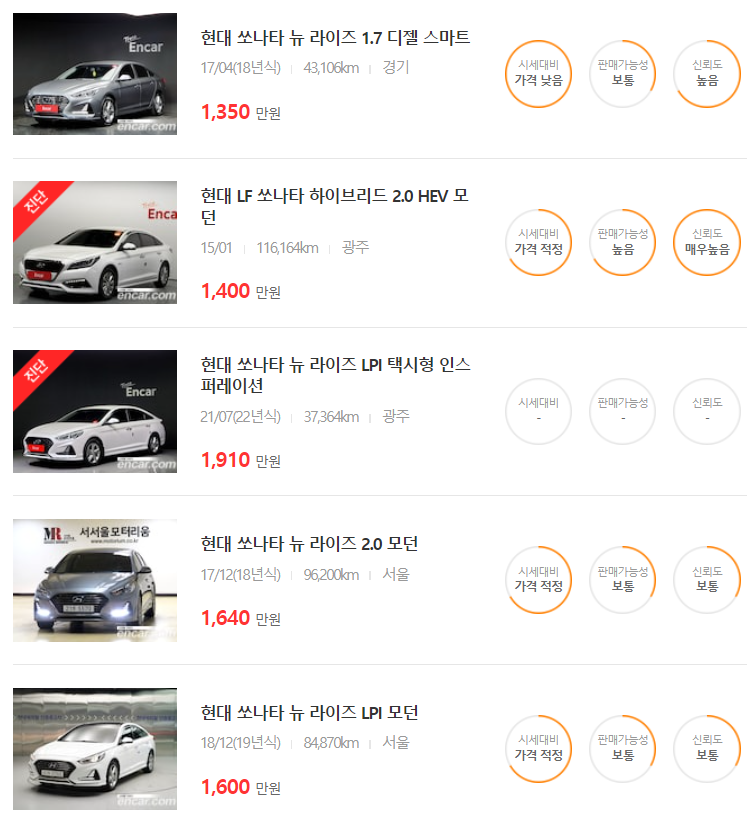Click the white LPI 모던 Sonata thumbnail
Image resolution: width=747 pixels, height=815 pixels.
[95, 749]
